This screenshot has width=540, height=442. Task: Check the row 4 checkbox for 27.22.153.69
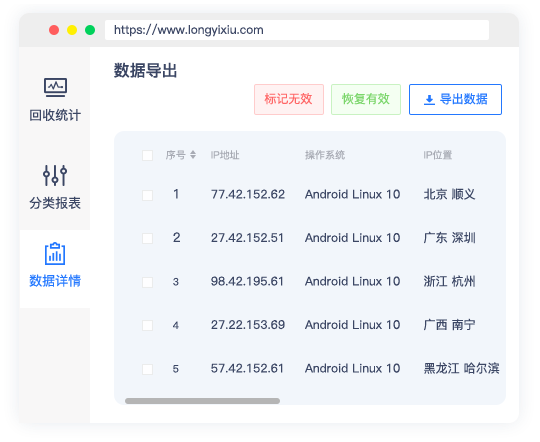point(147,325)
